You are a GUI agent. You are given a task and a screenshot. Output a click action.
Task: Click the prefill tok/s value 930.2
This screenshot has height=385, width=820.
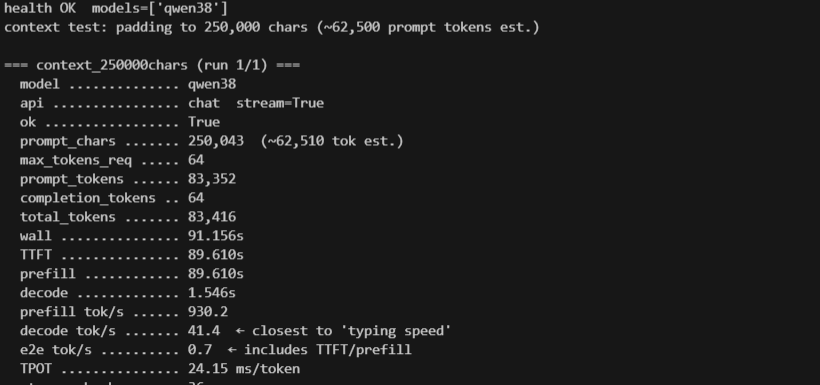(208, 312)
